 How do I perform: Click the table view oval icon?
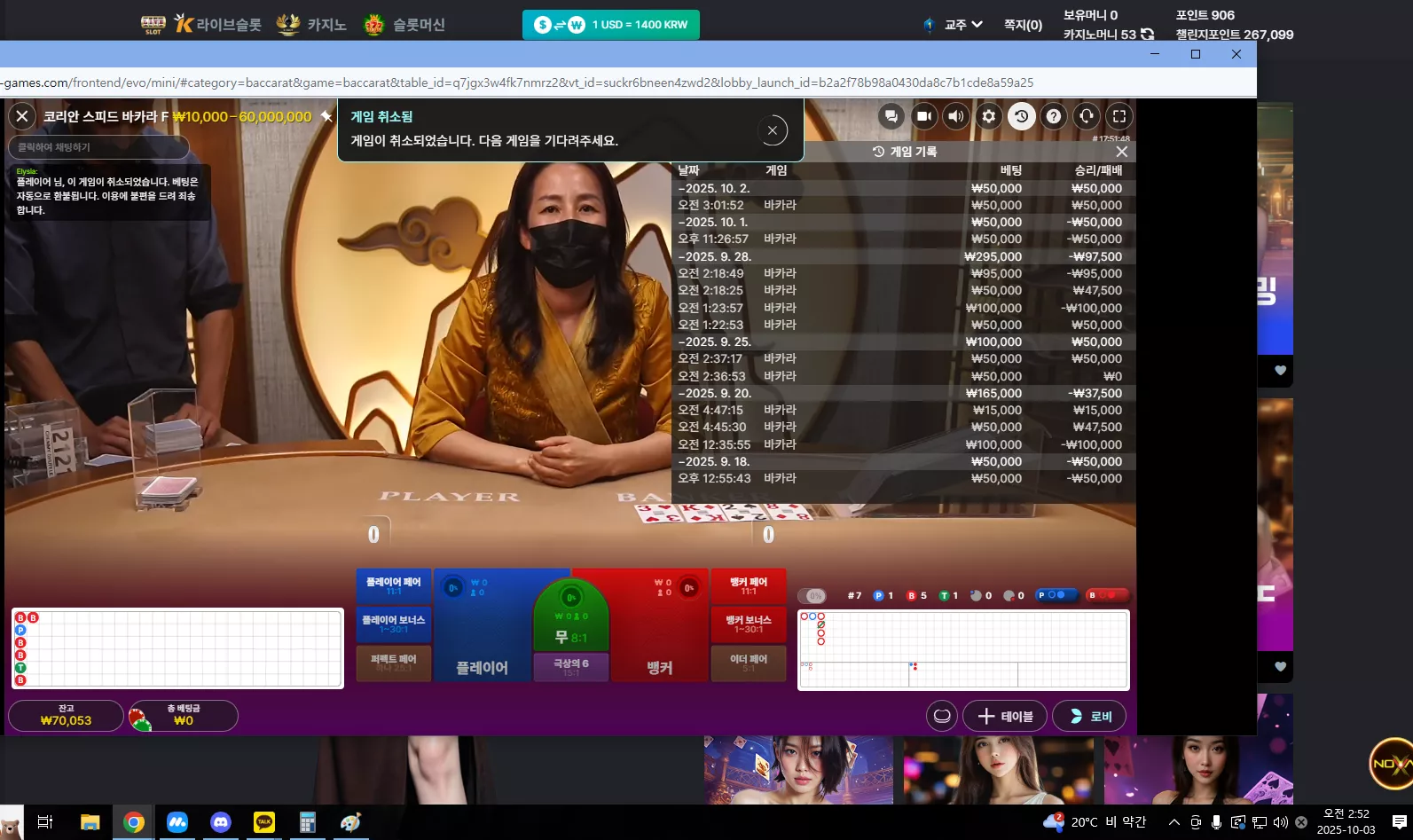tap(942, 716)
